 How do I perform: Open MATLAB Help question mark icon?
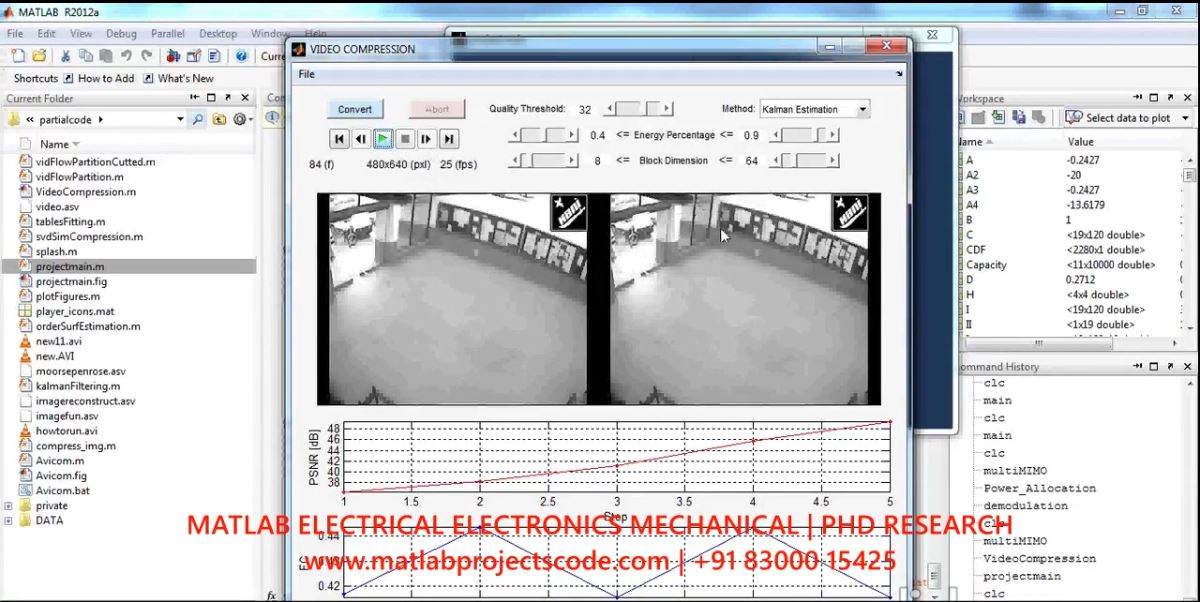coord(242,56)
